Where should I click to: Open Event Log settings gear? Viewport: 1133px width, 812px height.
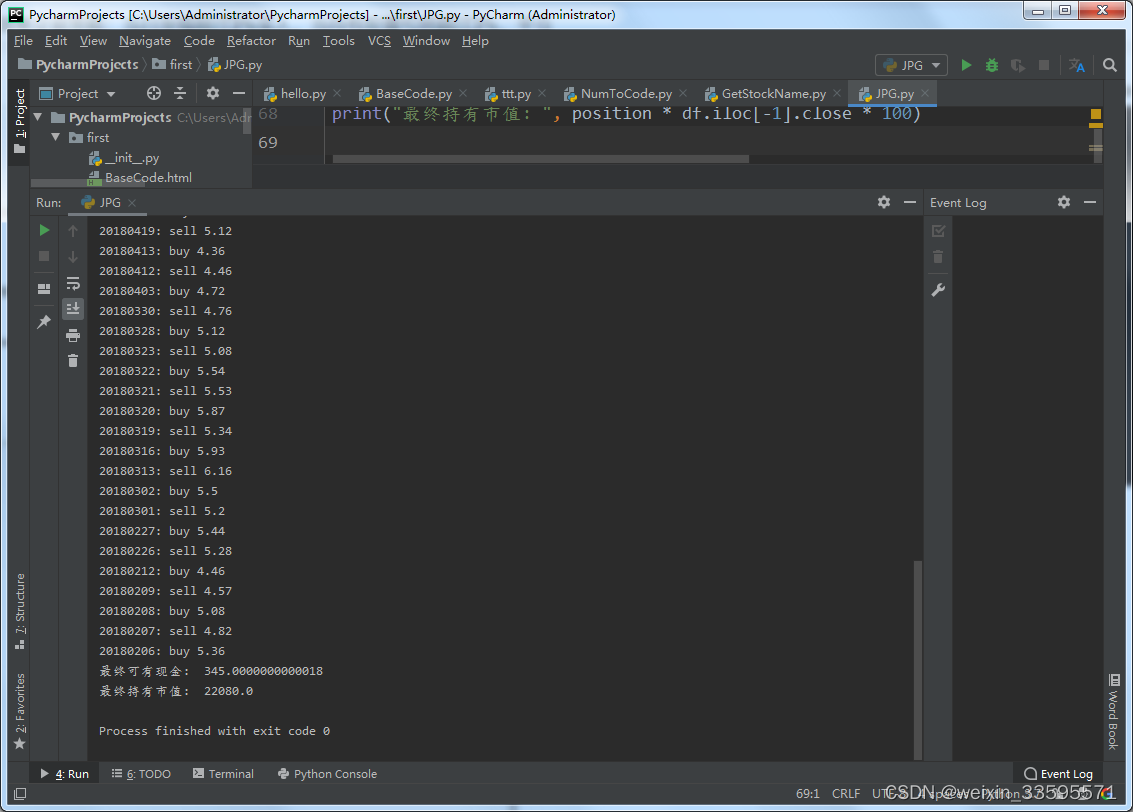[x=1064, y=202]
